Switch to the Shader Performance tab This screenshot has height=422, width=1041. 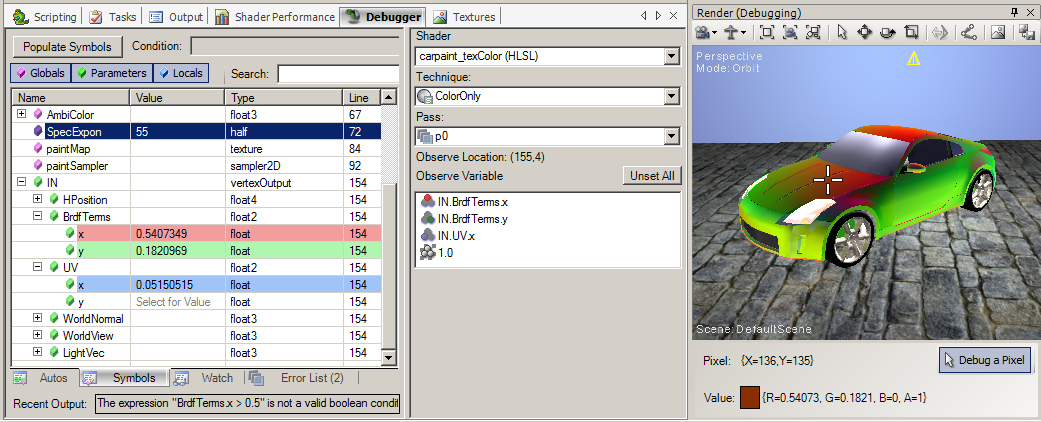[x=275, y=17]
